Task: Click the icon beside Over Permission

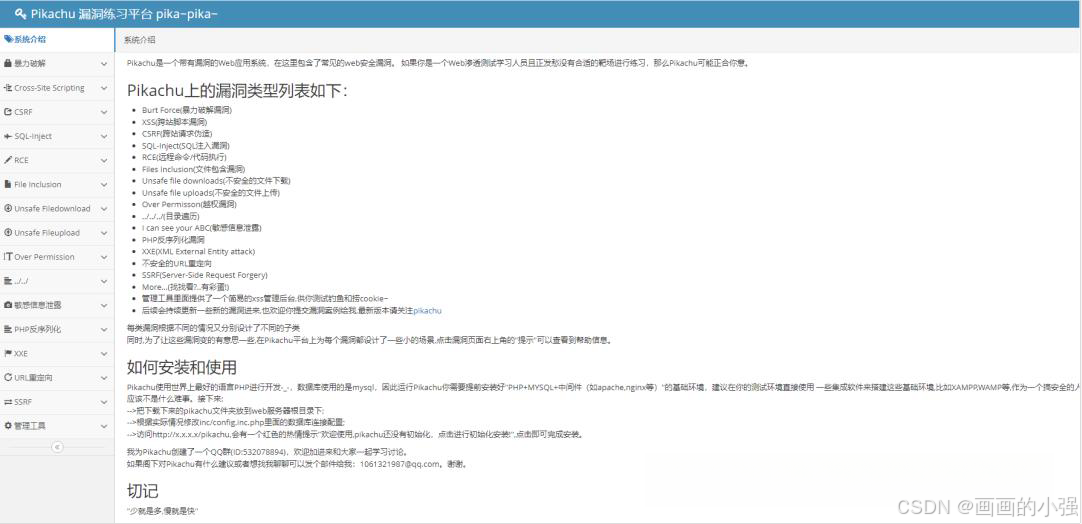Action: (8, 257)
